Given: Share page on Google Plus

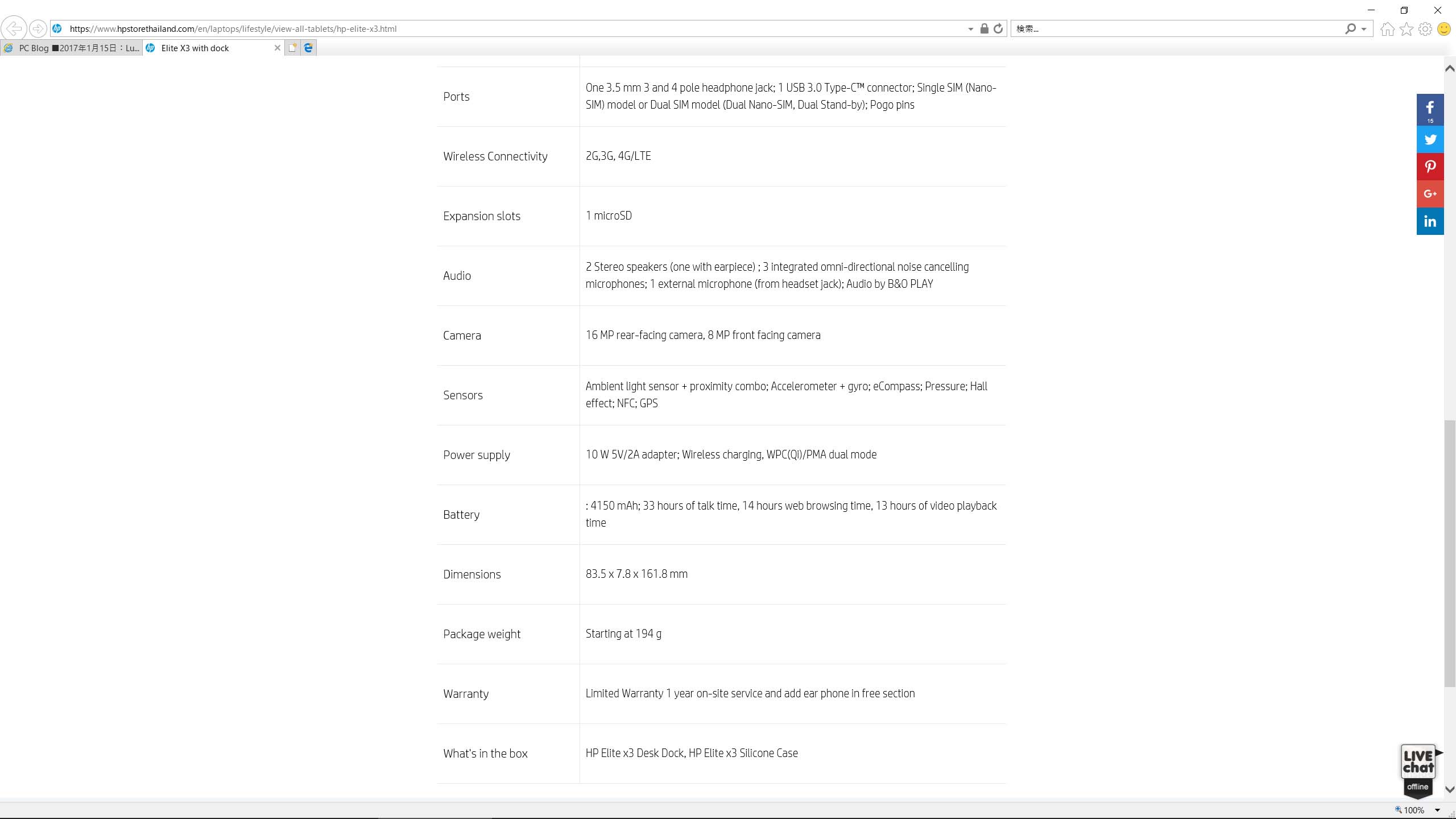Looking at the screenshot, I should 1430,194.
